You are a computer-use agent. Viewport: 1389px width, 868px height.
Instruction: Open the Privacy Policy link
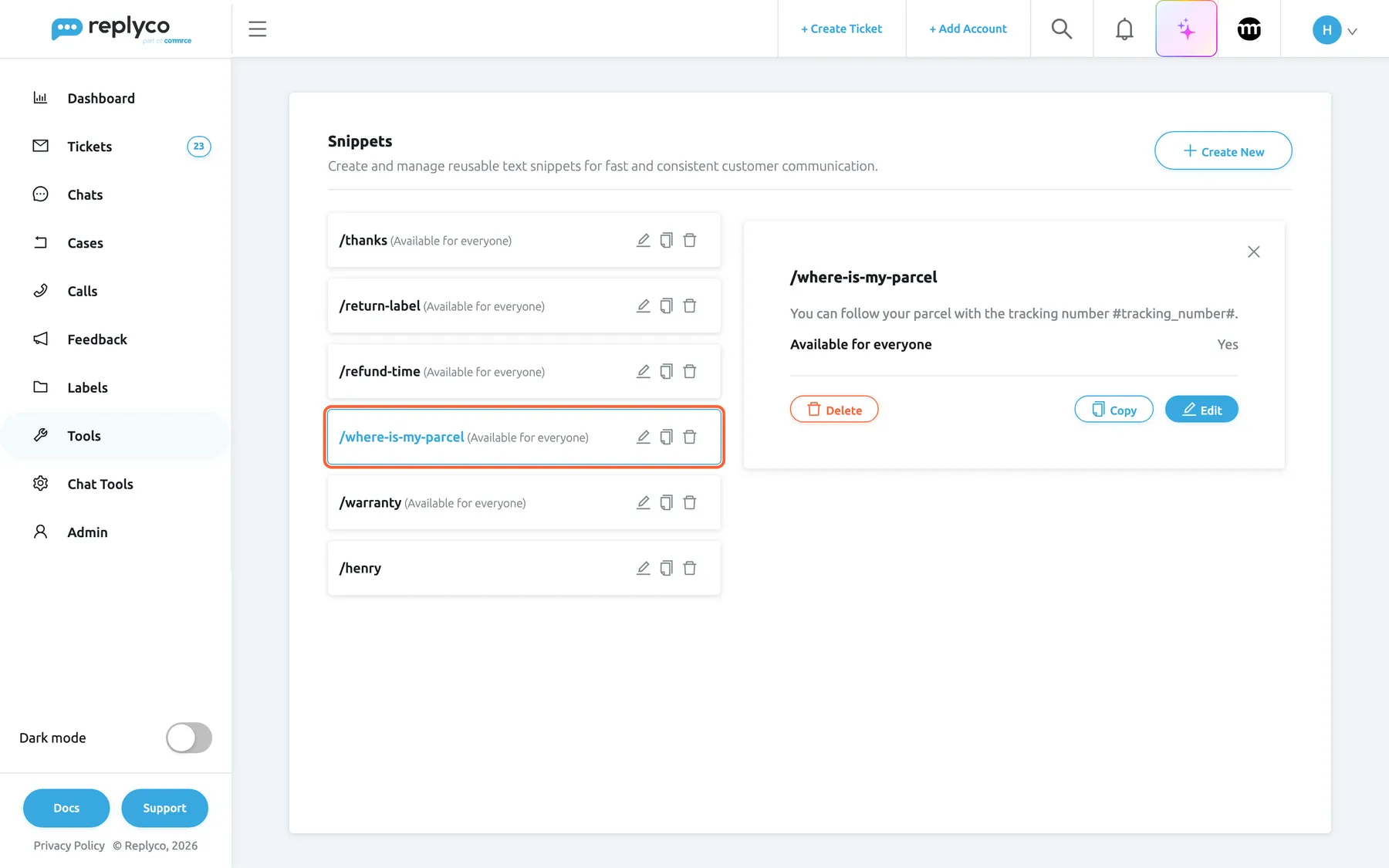[x=69, y=846]
